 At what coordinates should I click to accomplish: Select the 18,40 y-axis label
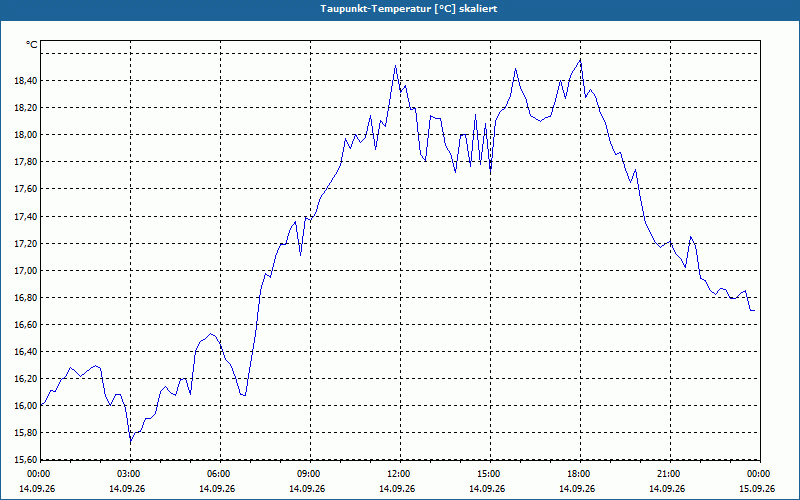pos(27,81)
